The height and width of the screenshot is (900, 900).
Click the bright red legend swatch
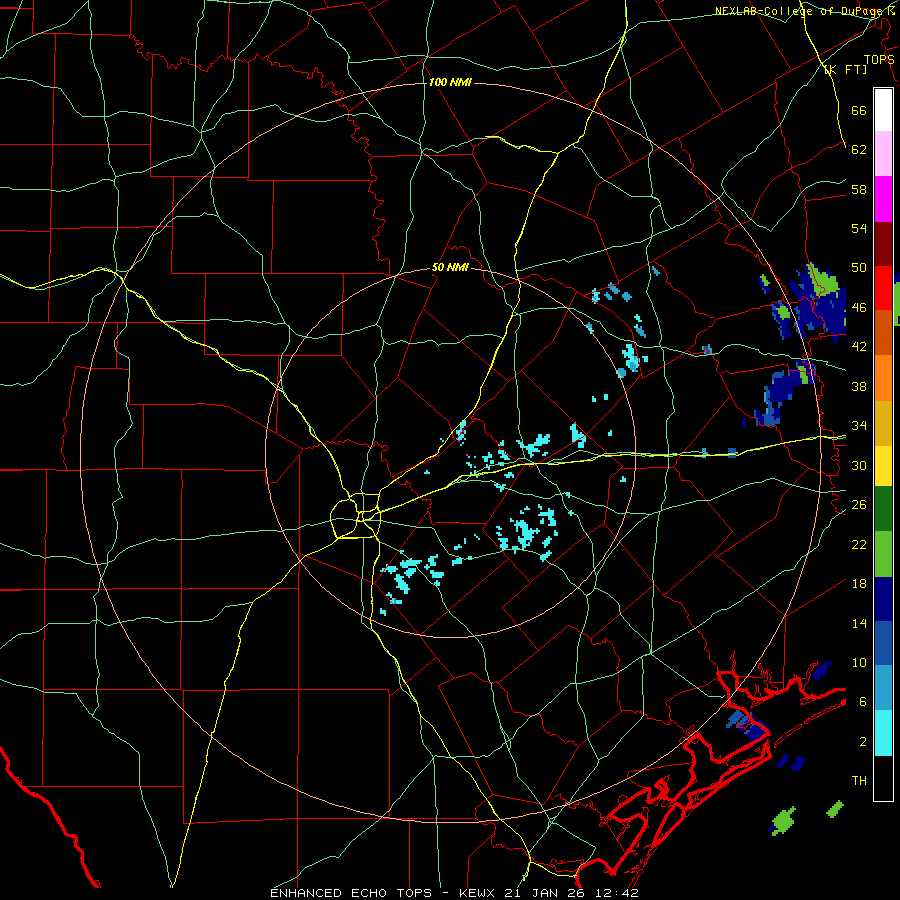(883, 288)
